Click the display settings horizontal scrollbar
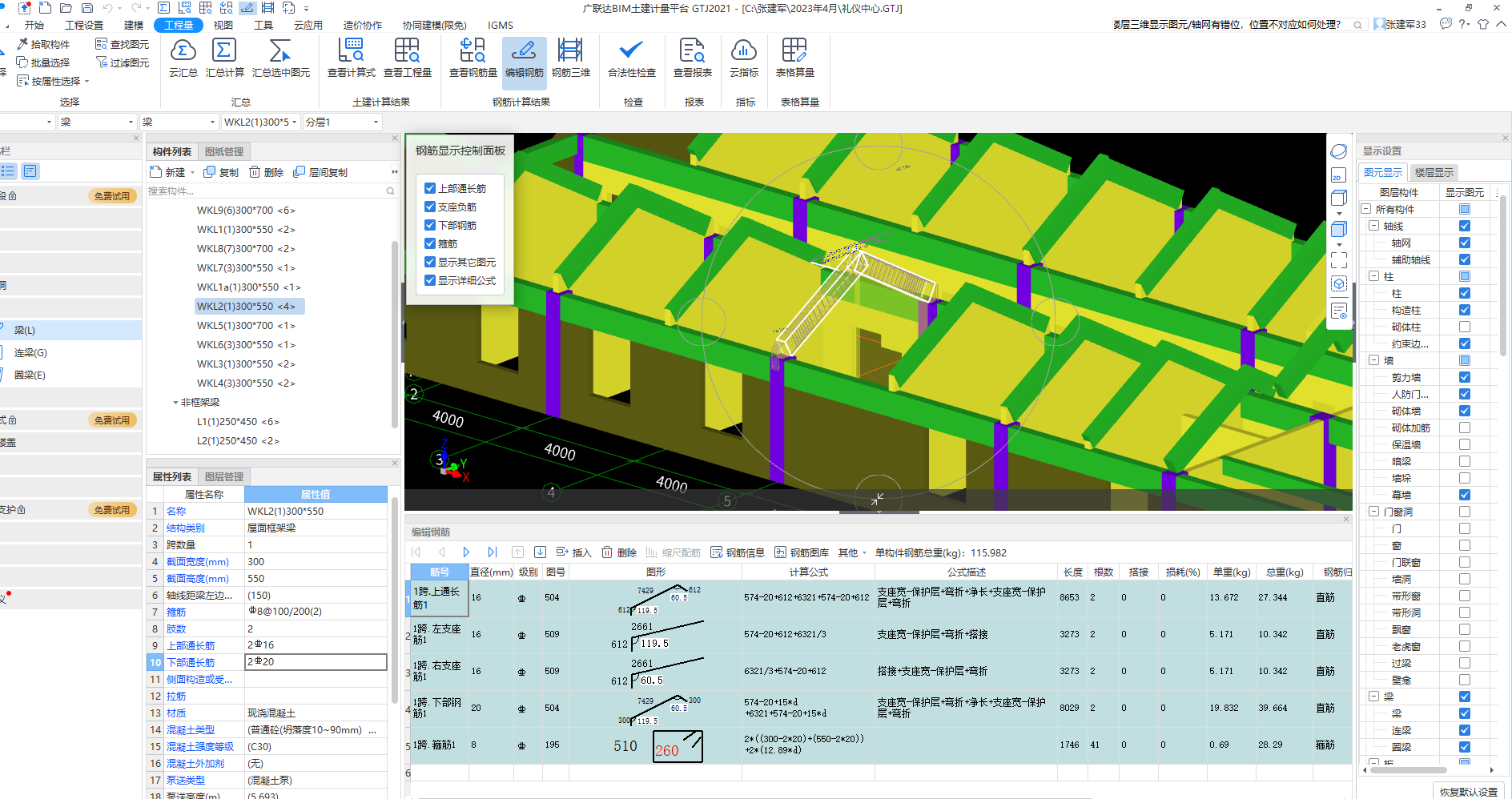This screenshot has width=1512, height=799. coord(1409,770)
